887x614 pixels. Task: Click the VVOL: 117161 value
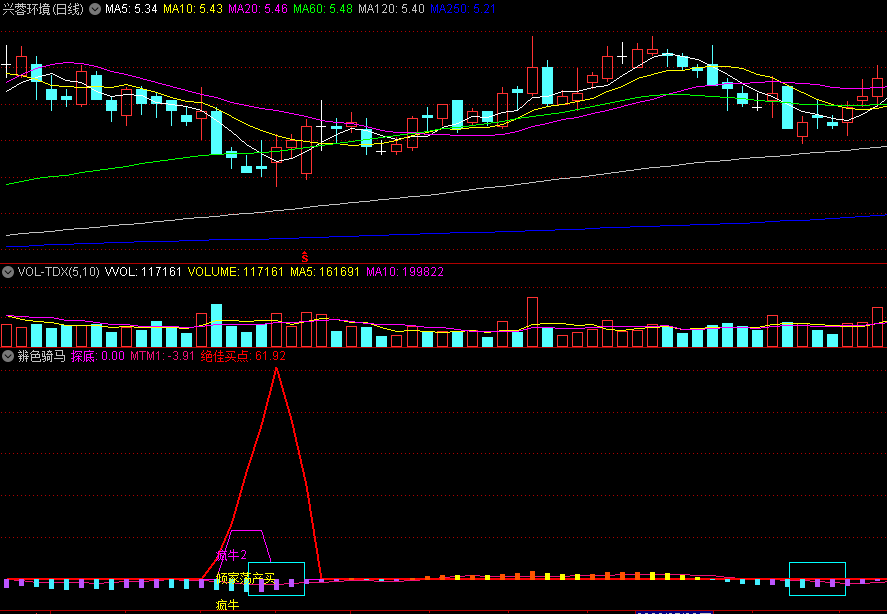(144, 272)
